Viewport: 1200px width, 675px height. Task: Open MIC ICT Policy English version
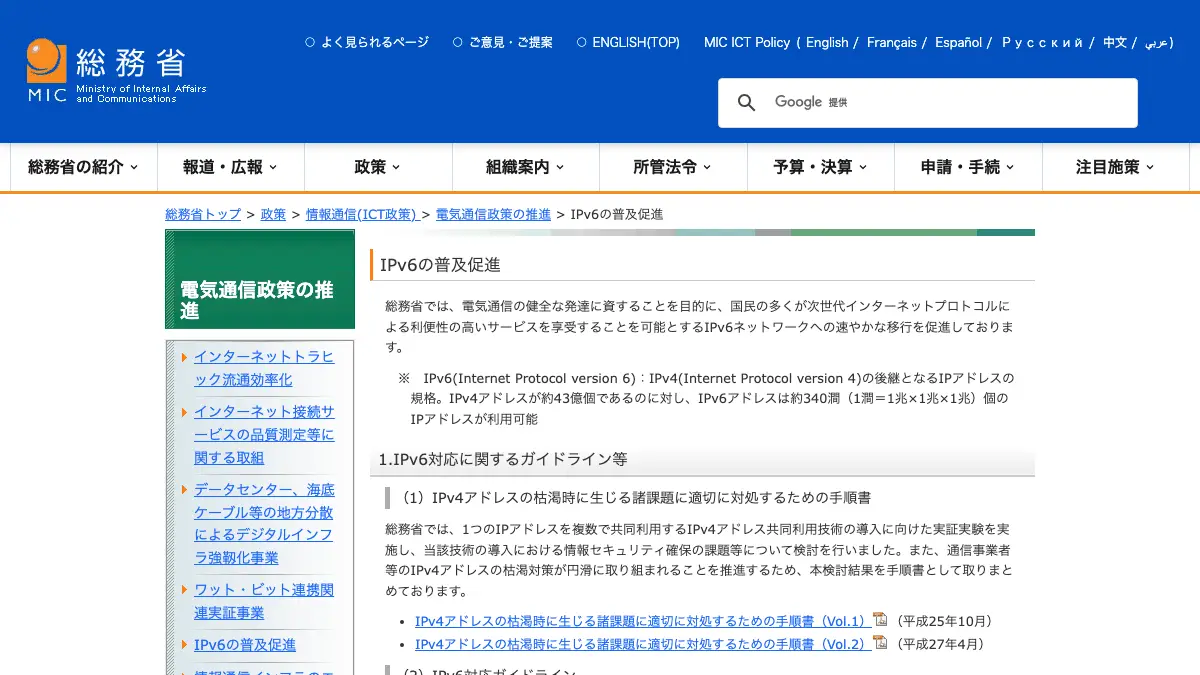click(x=827, y=42)
